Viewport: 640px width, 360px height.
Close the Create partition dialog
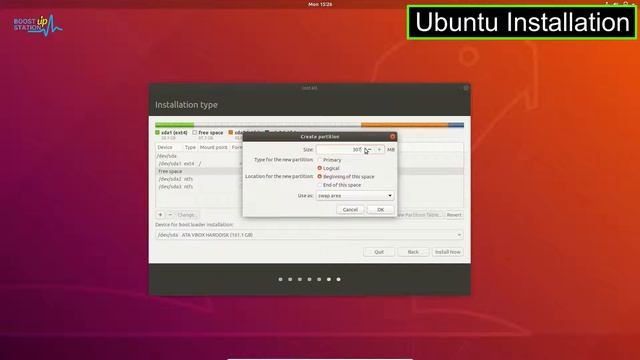393,136
